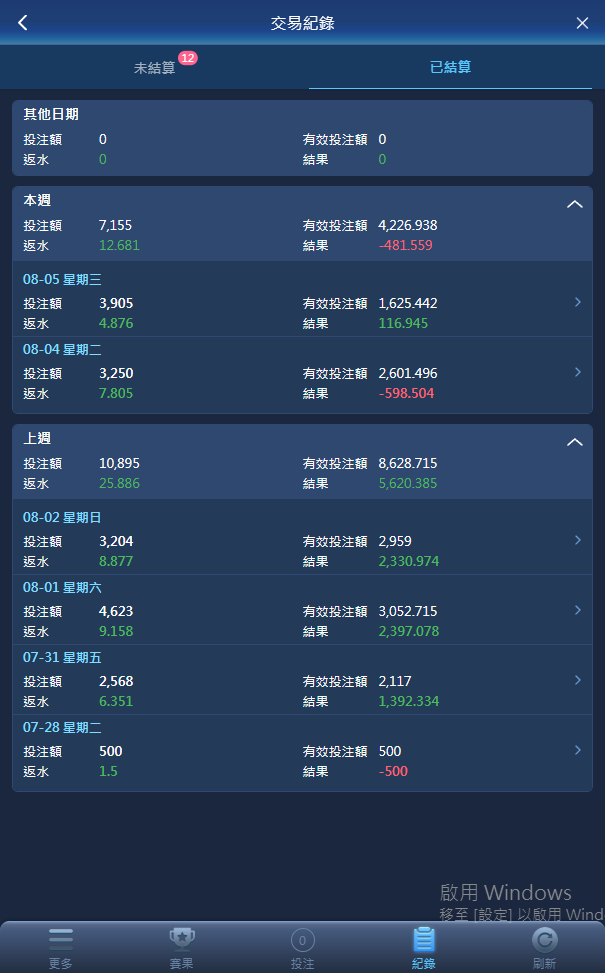This screenshot has height=973, width=605.
Task: Click the 07-28 星期二 date link
Action: pyautogui.click(x=62, y=727)
